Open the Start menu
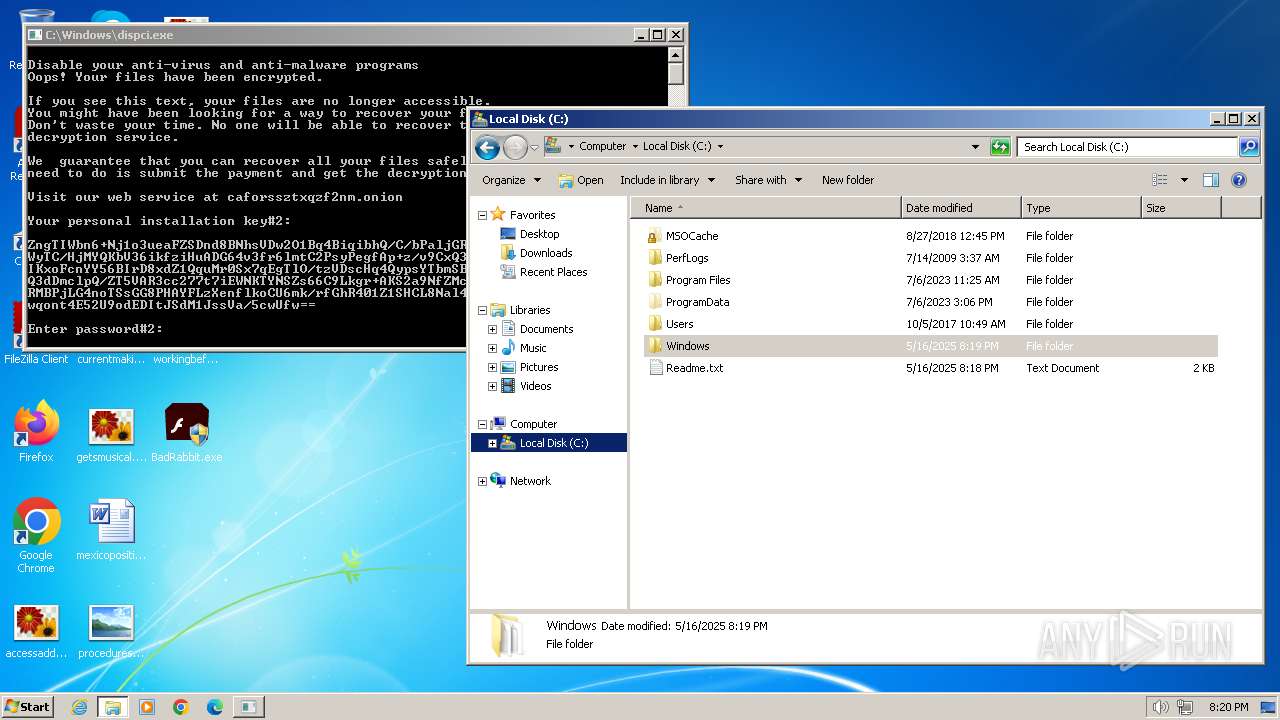 [28, 706]
